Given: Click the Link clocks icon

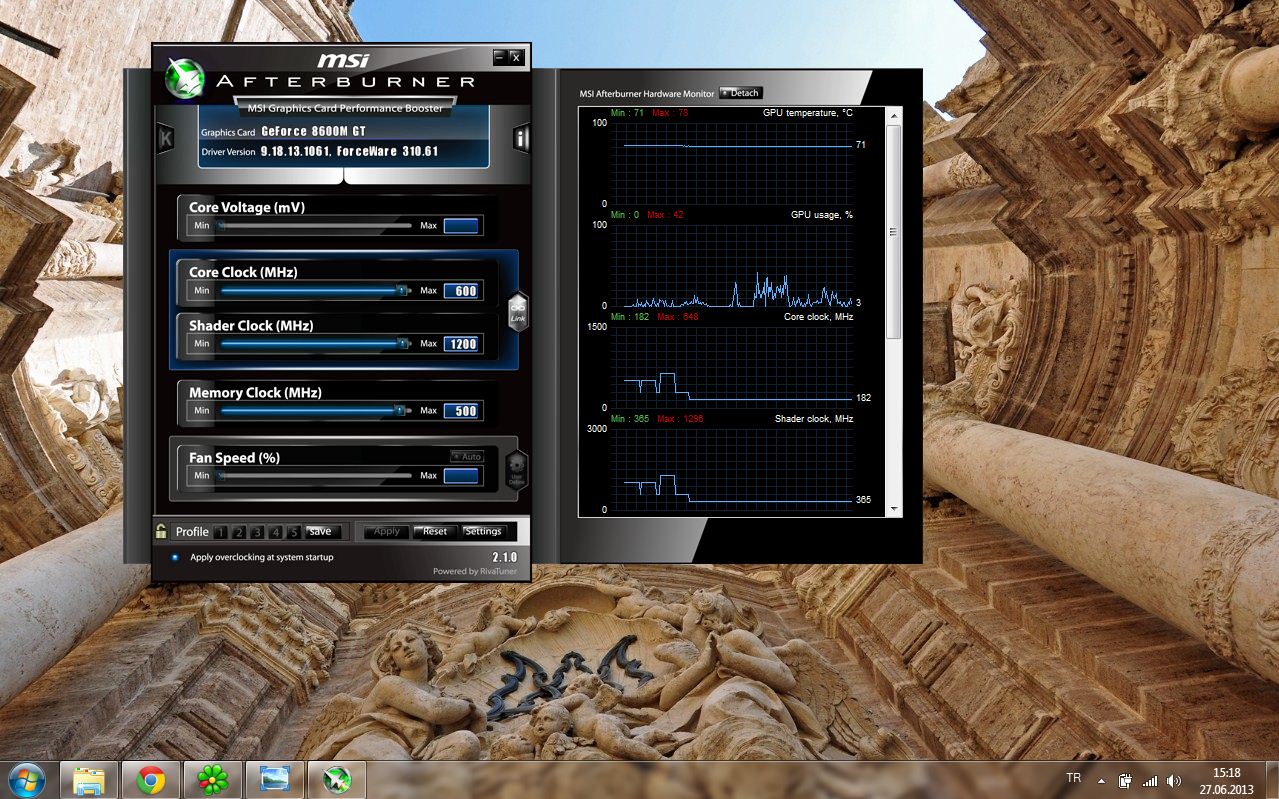Looking at the screenshot, I should pos(517,311).
